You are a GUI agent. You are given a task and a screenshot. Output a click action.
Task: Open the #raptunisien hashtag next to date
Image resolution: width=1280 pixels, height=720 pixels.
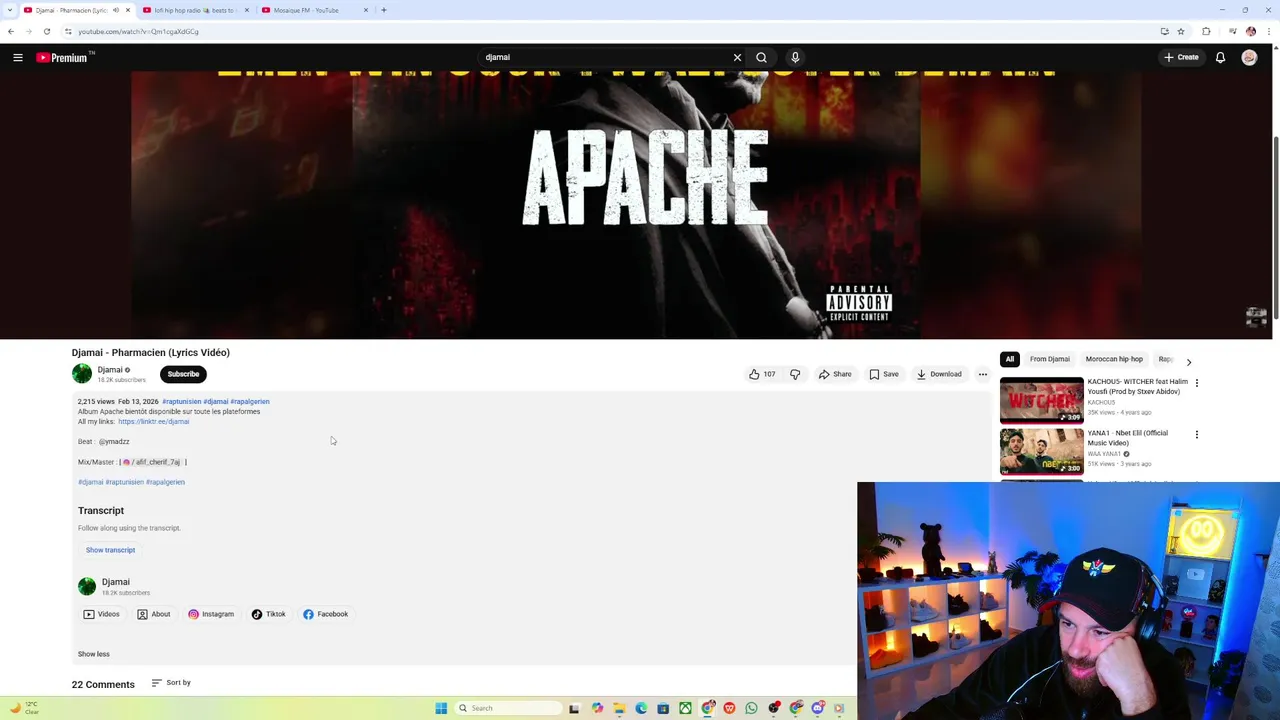tap(182, 401)
